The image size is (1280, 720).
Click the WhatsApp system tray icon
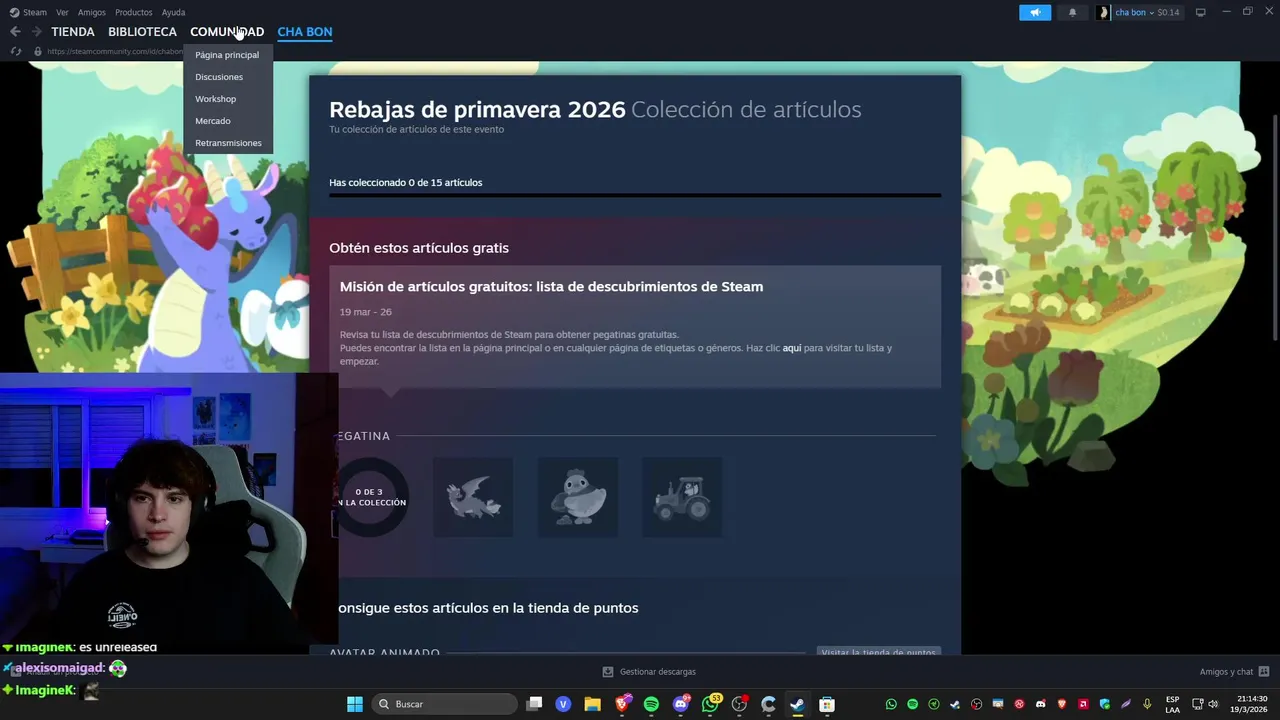tap(891, 704)
